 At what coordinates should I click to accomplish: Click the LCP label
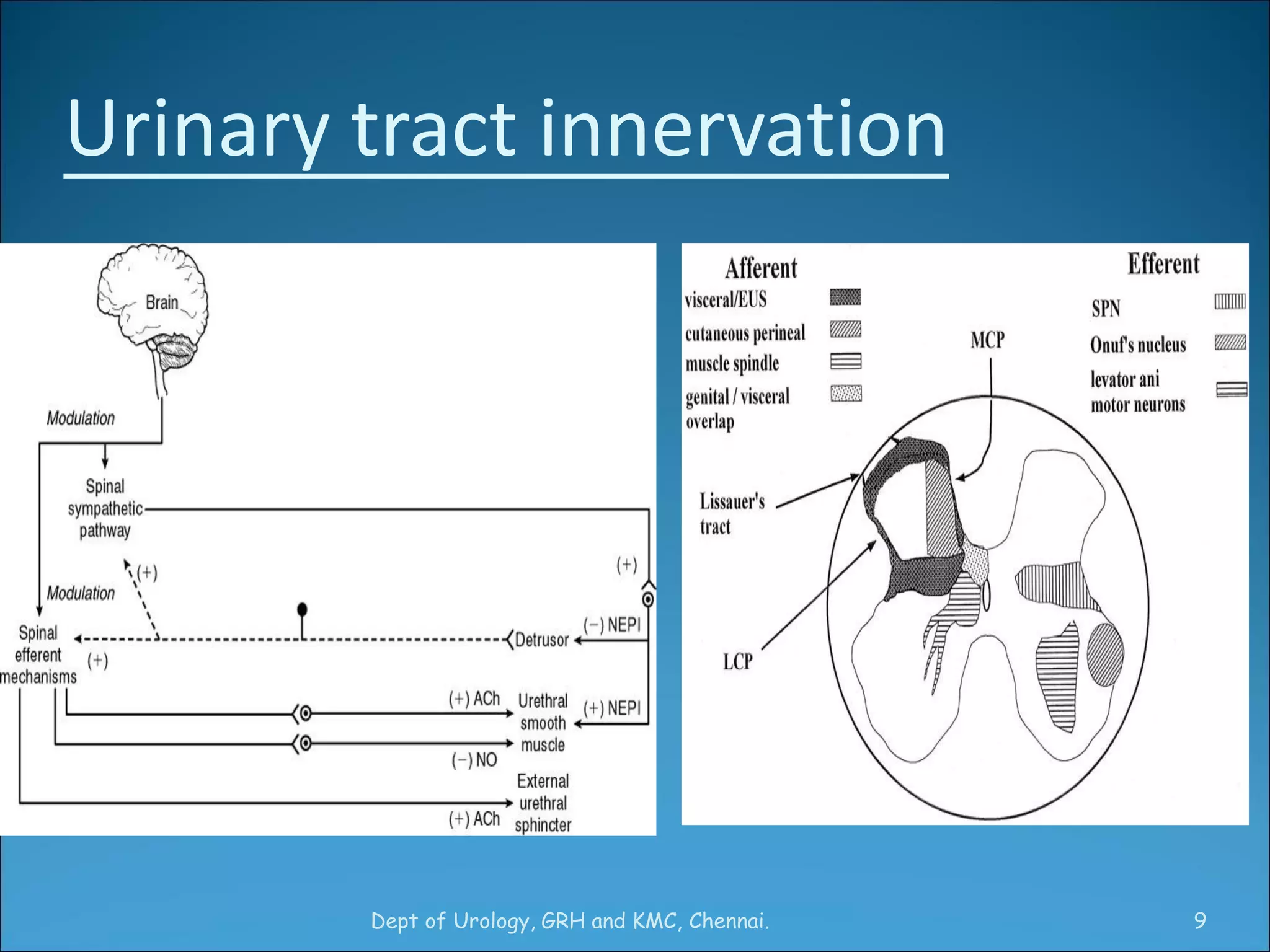coord(738,662)
